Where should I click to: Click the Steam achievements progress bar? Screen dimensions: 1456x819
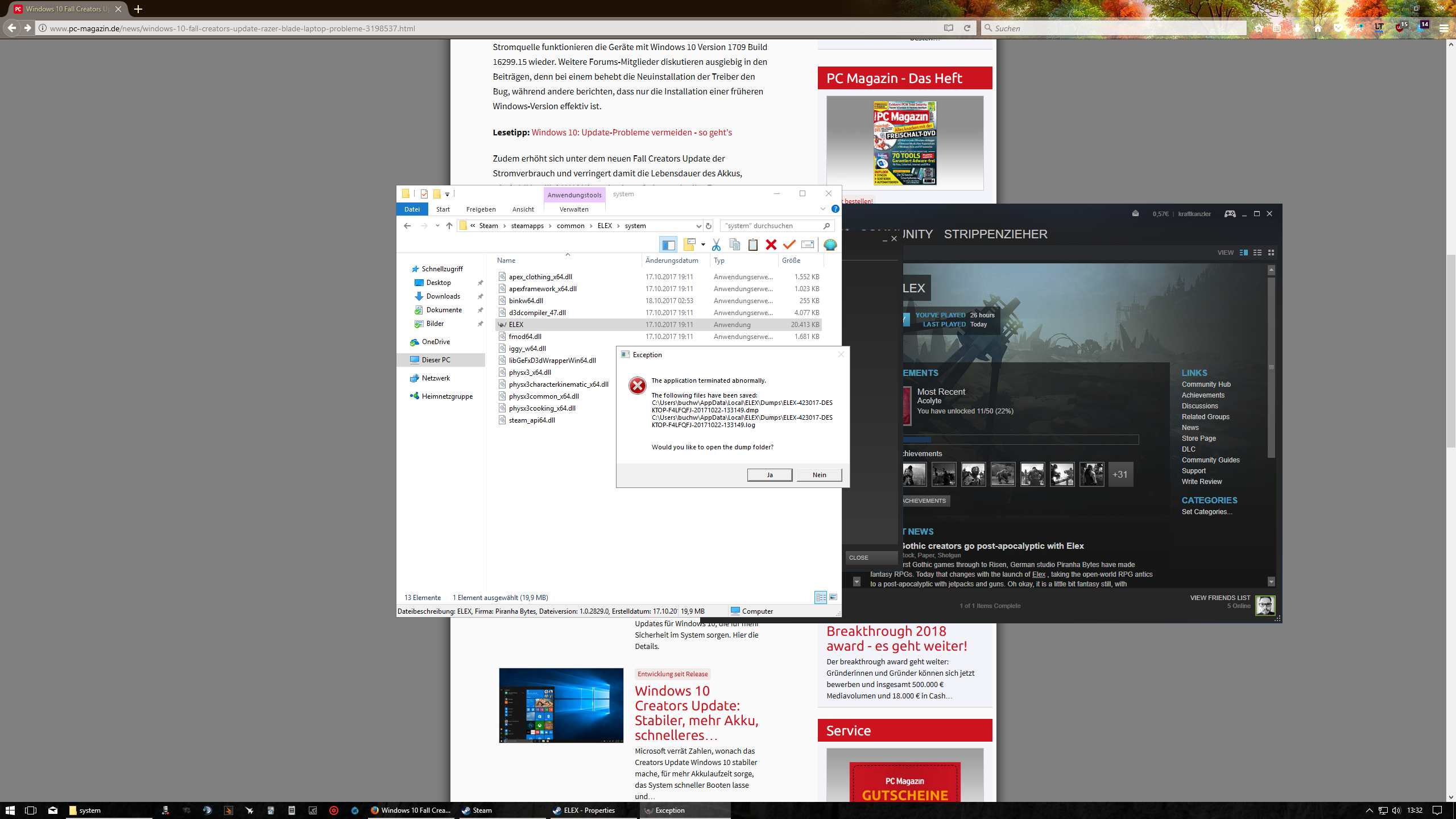pyautogui.click(x=1020, y=440)
